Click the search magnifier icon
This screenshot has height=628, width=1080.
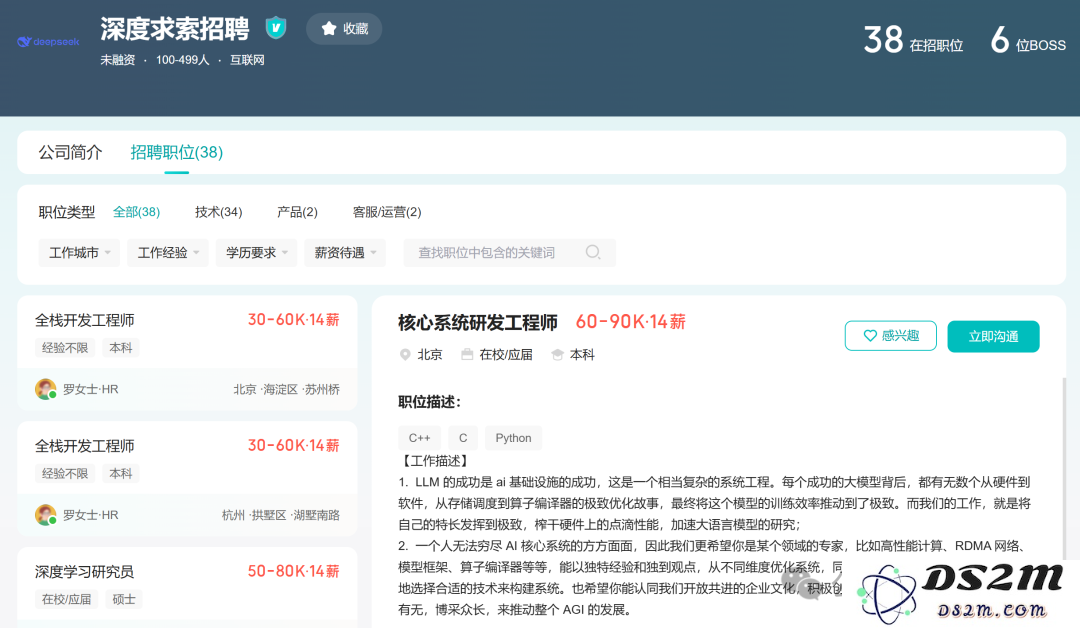tap(593, 252)
